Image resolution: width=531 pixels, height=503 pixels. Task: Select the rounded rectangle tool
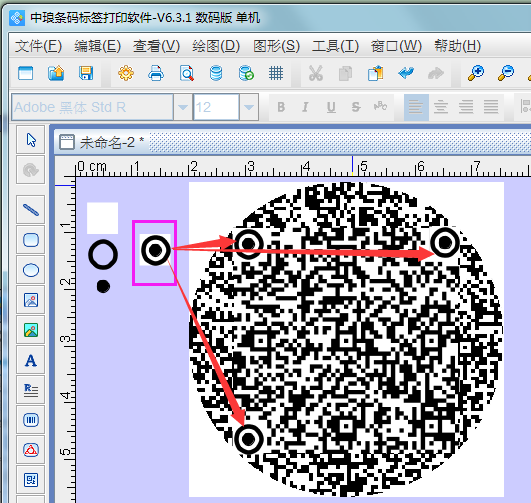[x=31, y=240]
